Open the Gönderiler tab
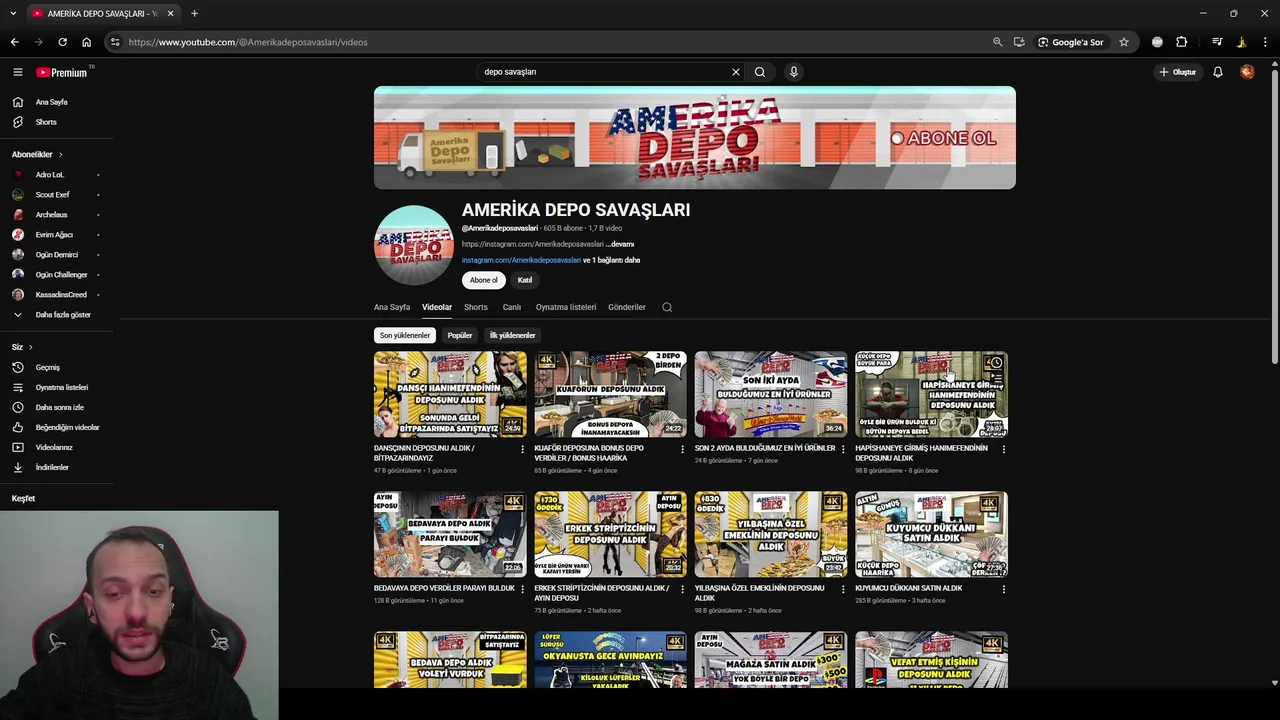 pos(627,307)
